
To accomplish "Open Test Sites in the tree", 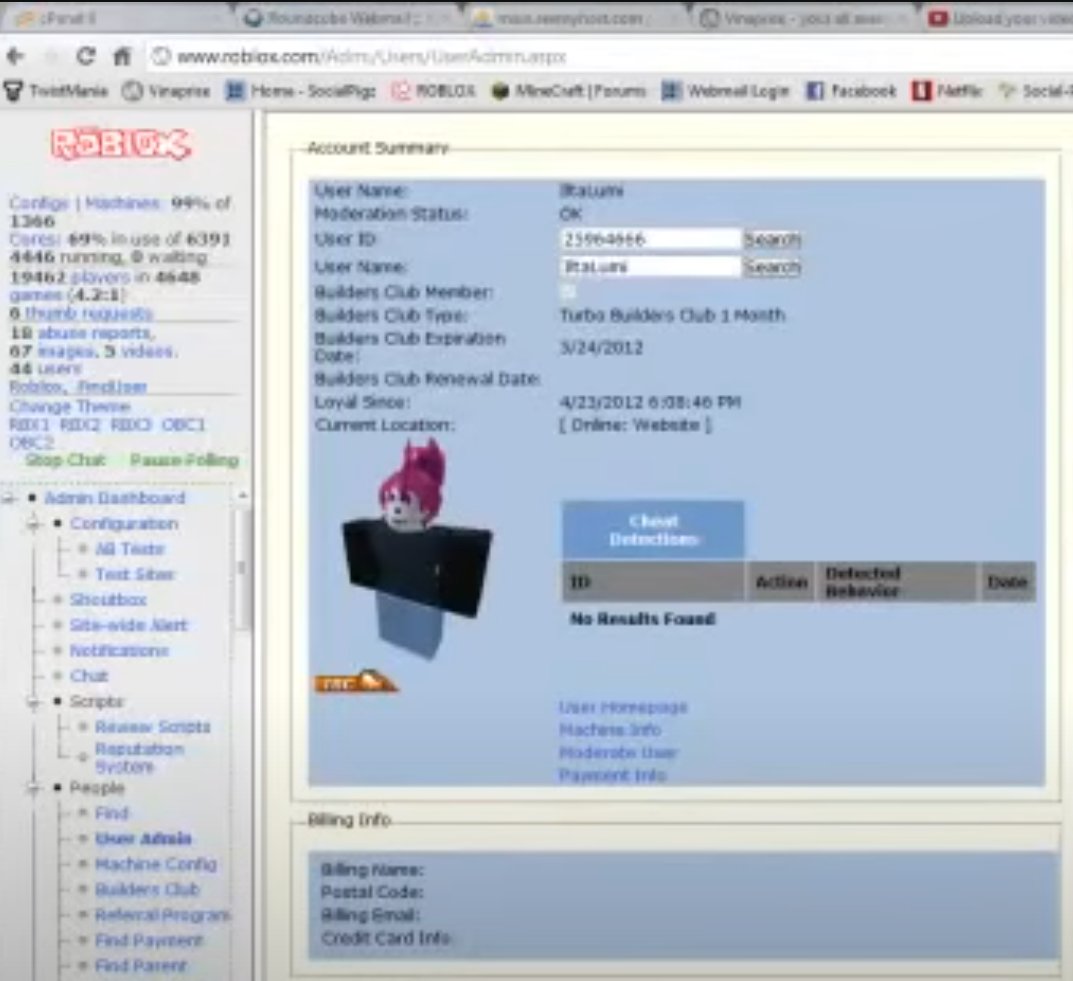I will coord(135,574).
